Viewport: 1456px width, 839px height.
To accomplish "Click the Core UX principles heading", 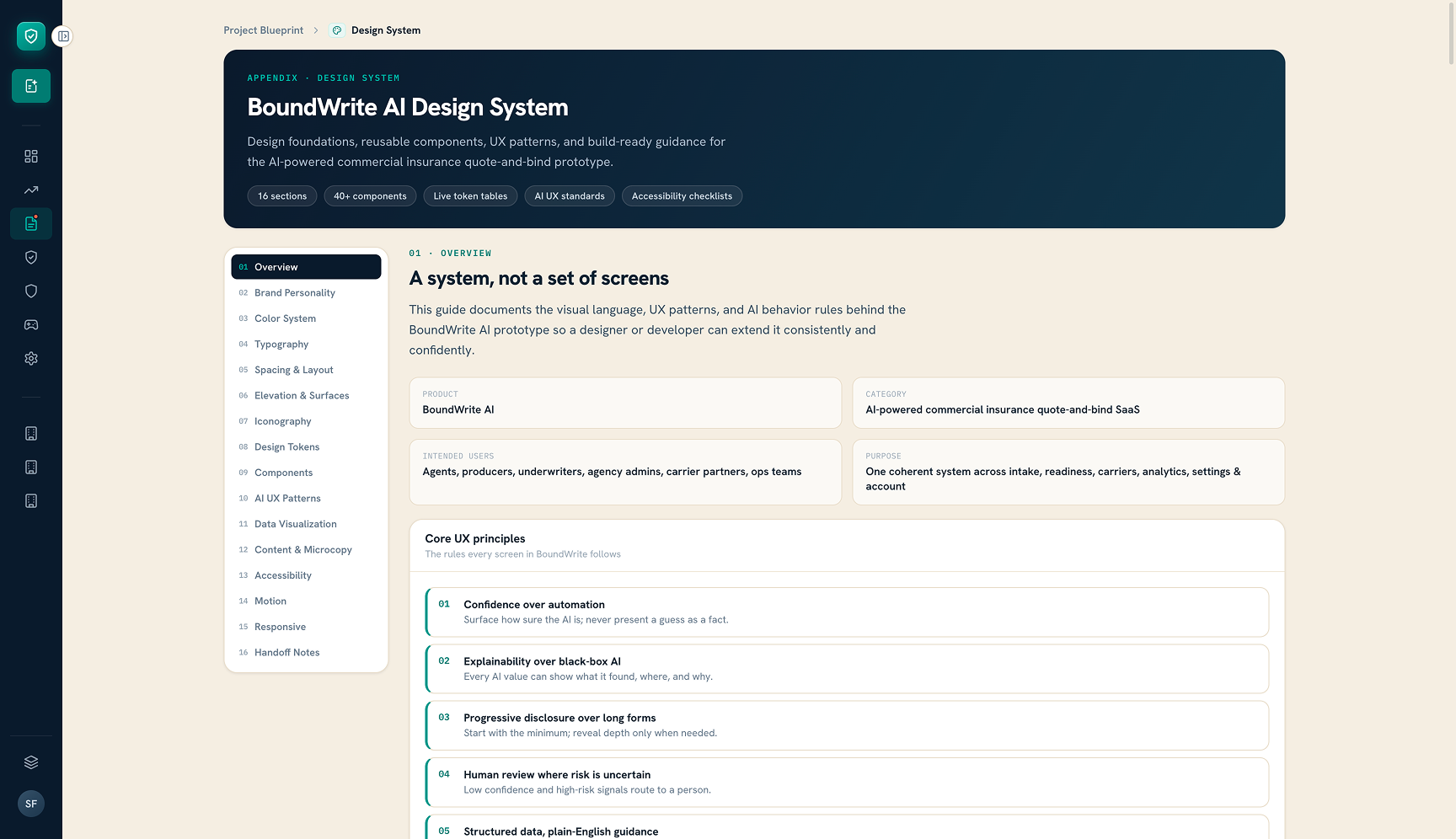I will click(475, 539).
